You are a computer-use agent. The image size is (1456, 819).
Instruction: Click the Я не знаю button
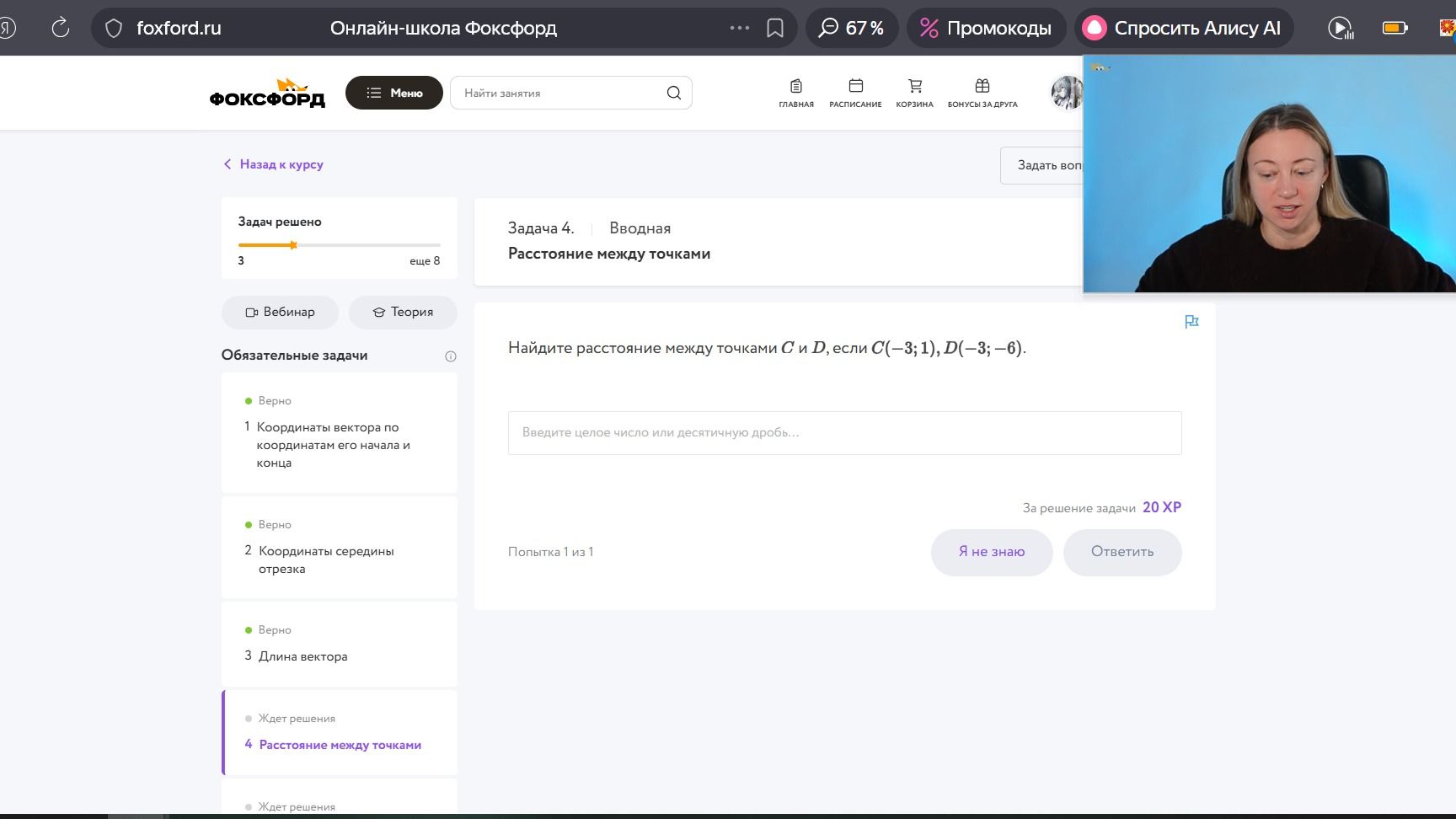992,552
